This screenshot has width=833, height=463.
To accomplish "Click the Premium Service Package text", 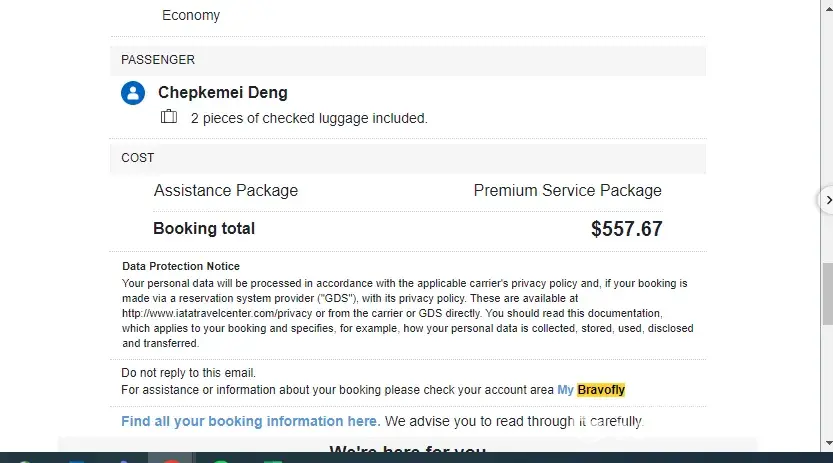I will tap(567, 190).
